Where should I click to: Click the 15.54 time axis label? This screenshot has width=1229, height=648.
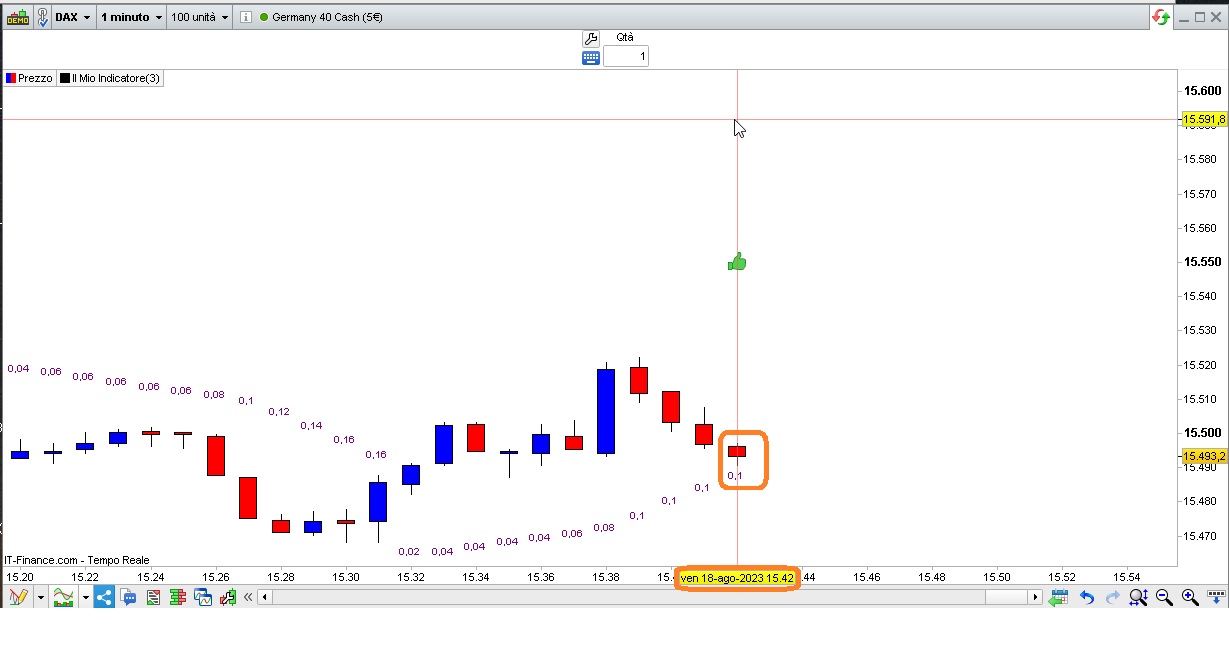point(1127,577)
